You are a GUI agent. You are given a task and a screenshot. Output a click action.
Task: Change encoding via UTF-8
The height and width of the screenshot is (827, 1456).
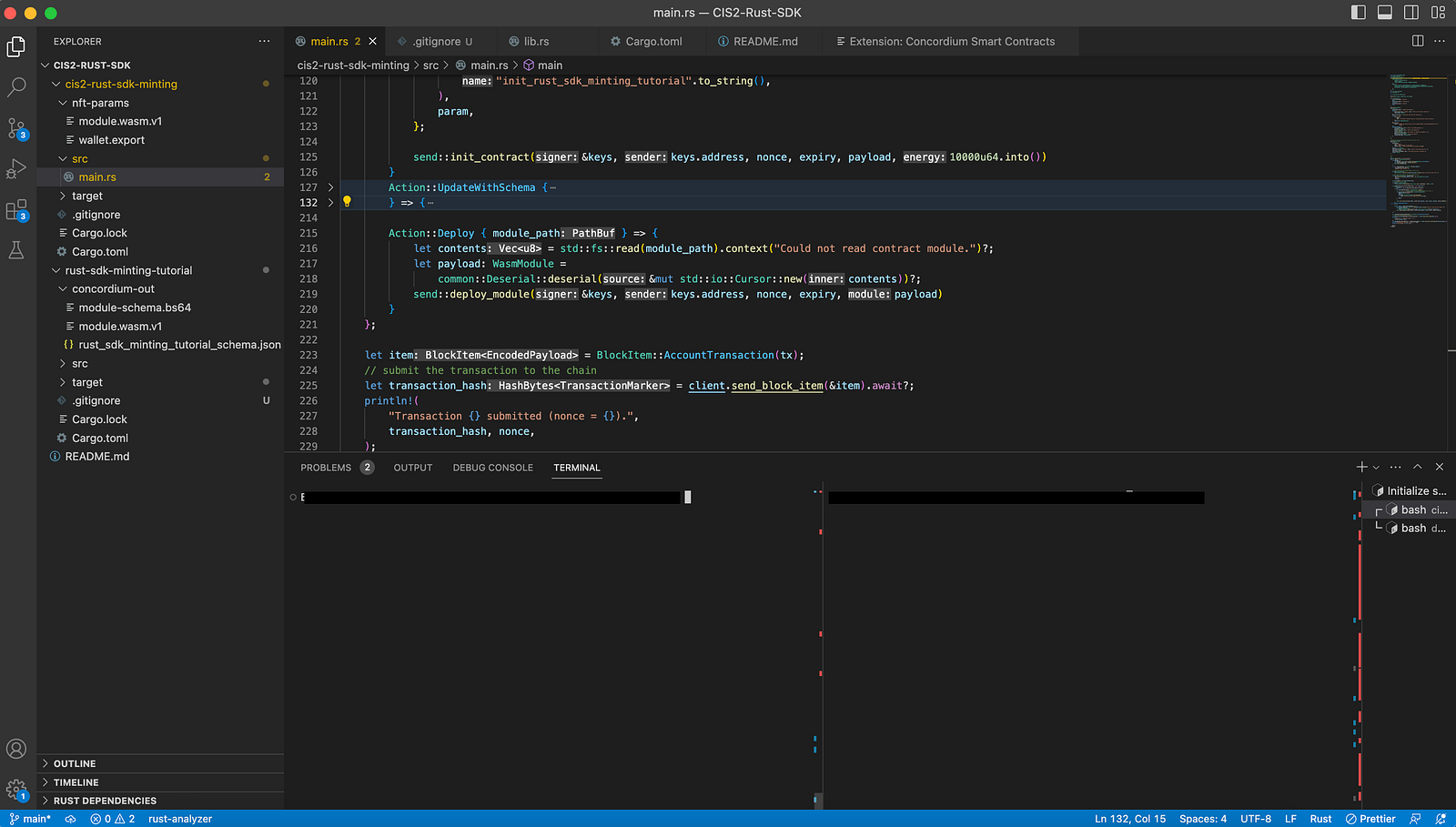coord(1256,819)
